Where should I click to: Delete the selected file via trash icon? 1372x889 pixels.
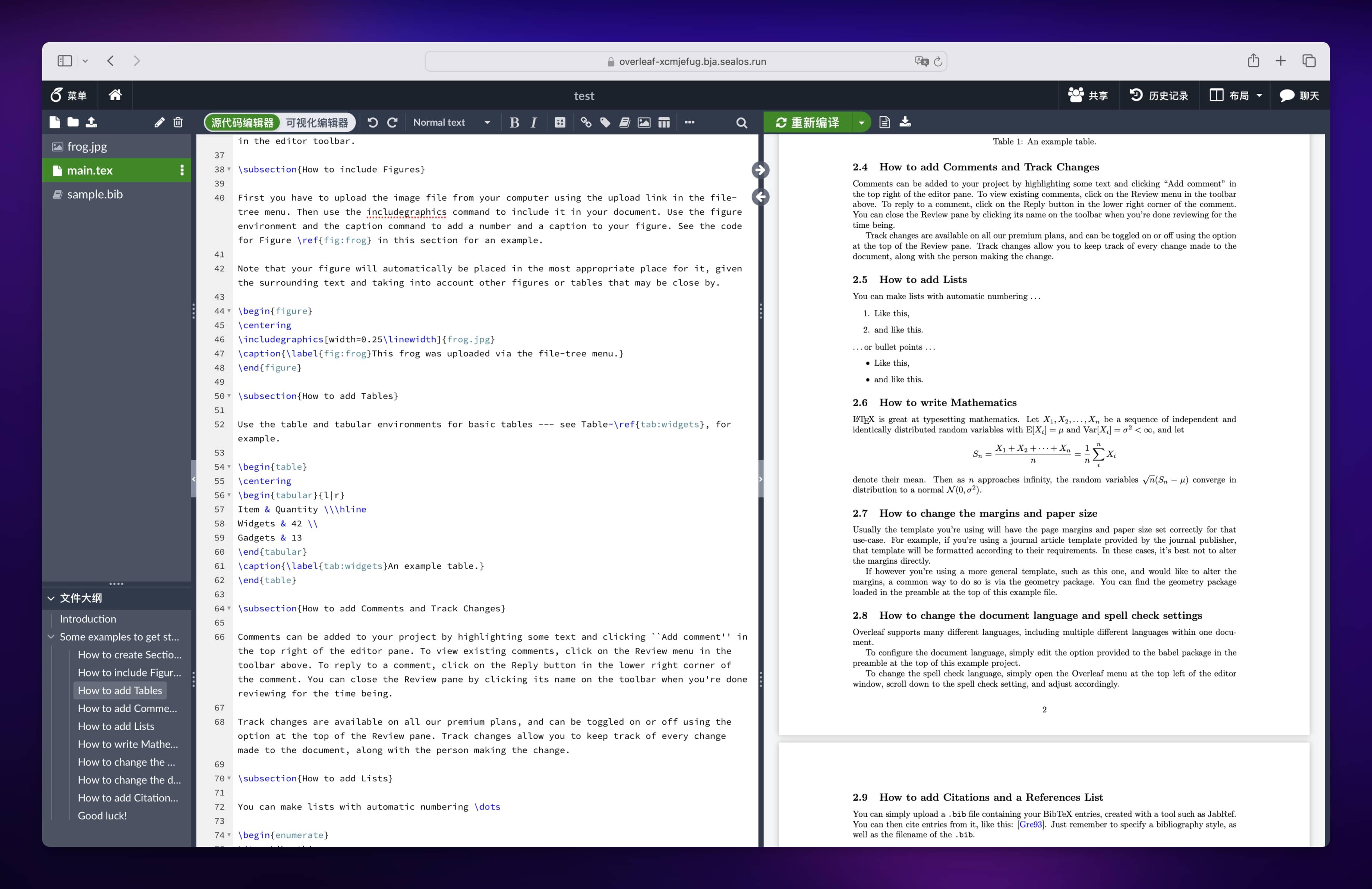(x=177, y=122)
